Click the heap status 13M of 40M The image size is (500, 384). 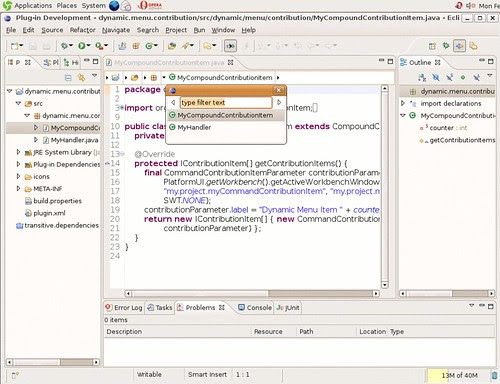(459, 375)
